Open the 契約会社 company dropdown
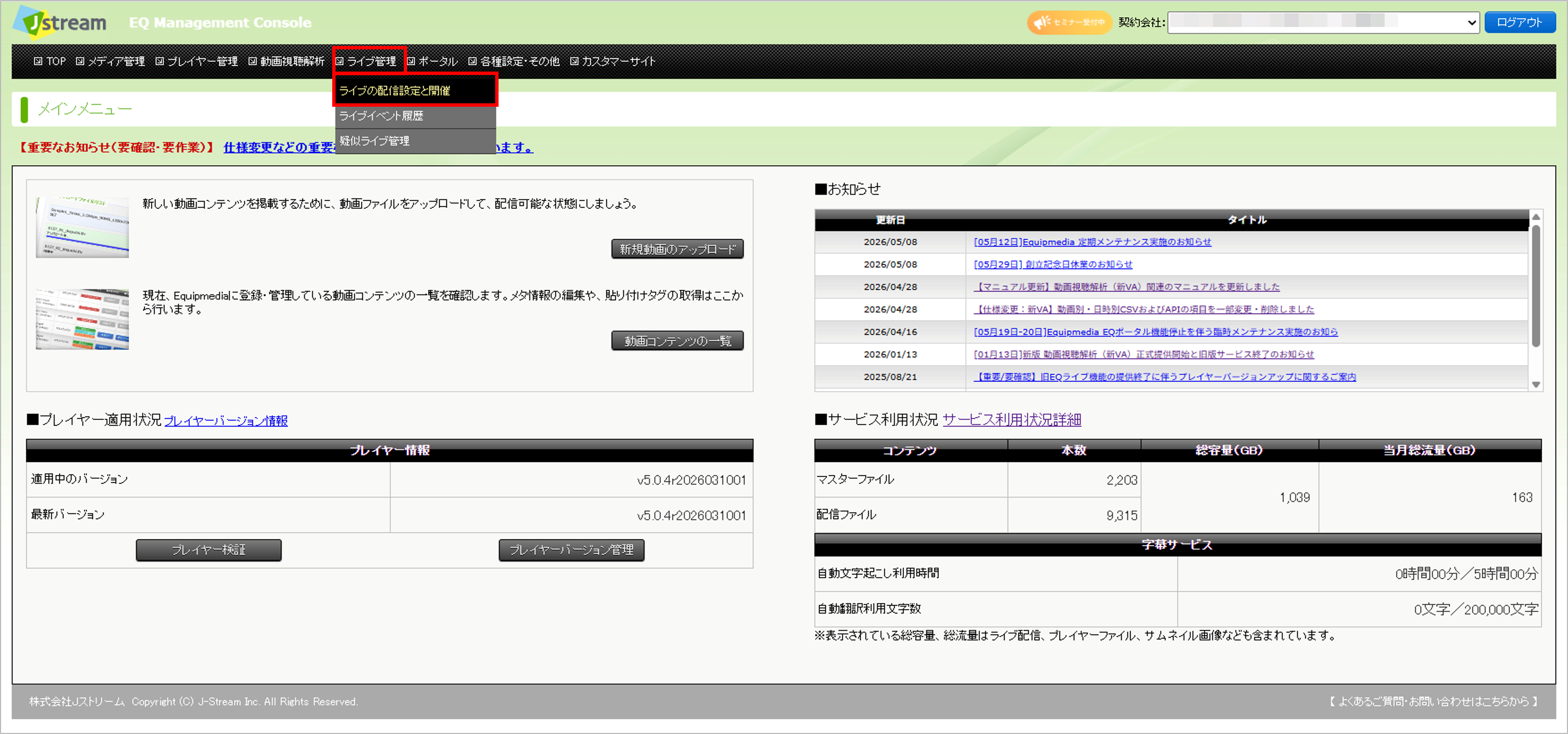Image resolution: width=1568 pixels, height=734 pixels. [1323, 22]
